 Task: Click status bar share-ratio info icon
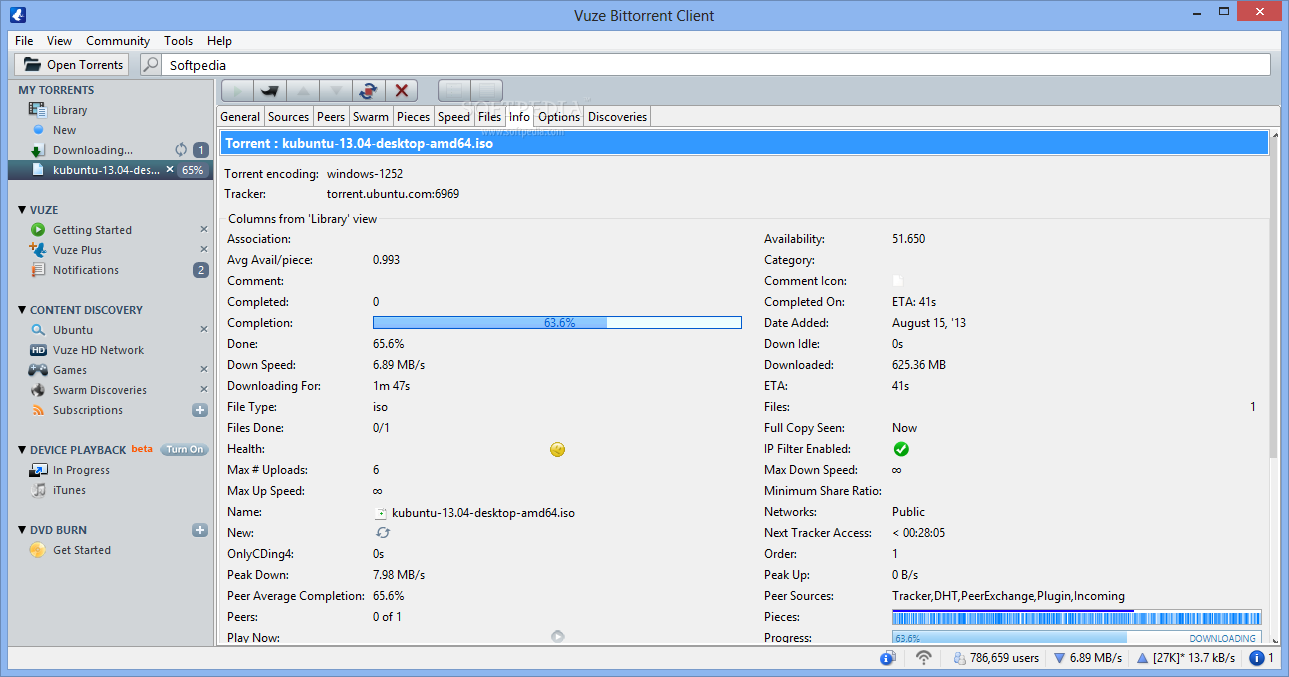coord(887,658)
